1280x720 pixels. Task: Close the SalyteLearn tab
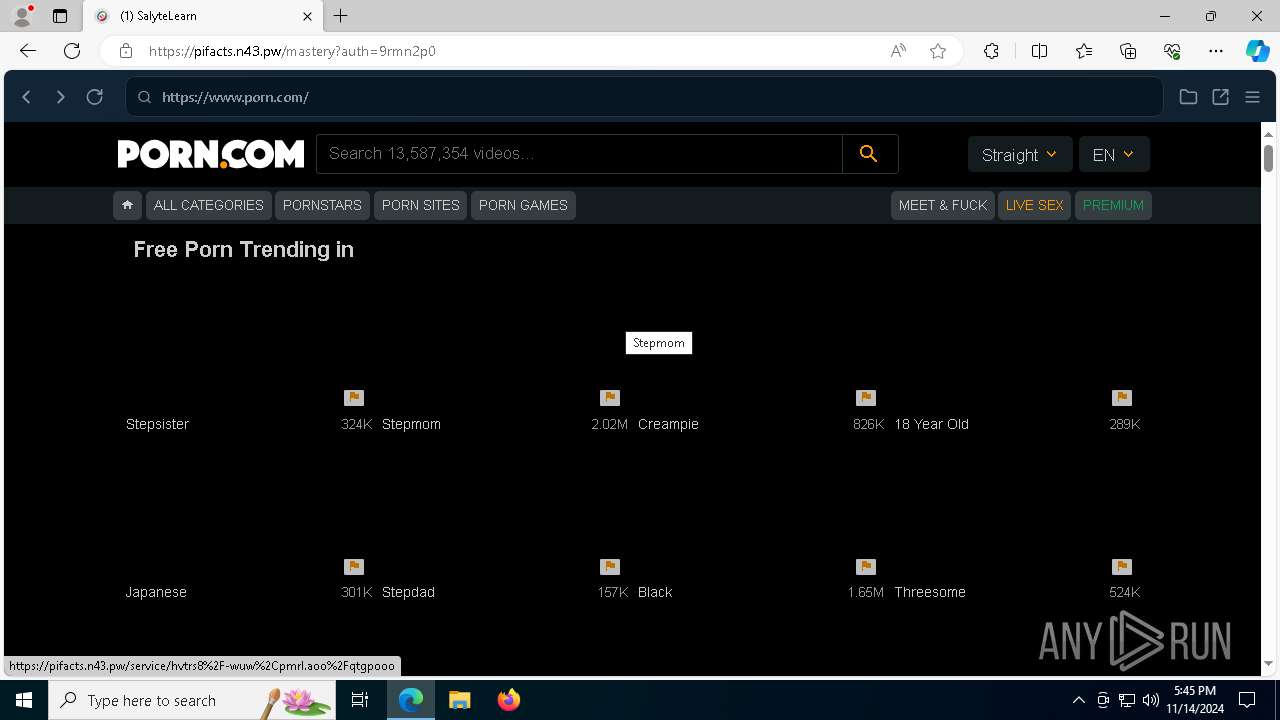pyautogui.click(x=308, y=16)
